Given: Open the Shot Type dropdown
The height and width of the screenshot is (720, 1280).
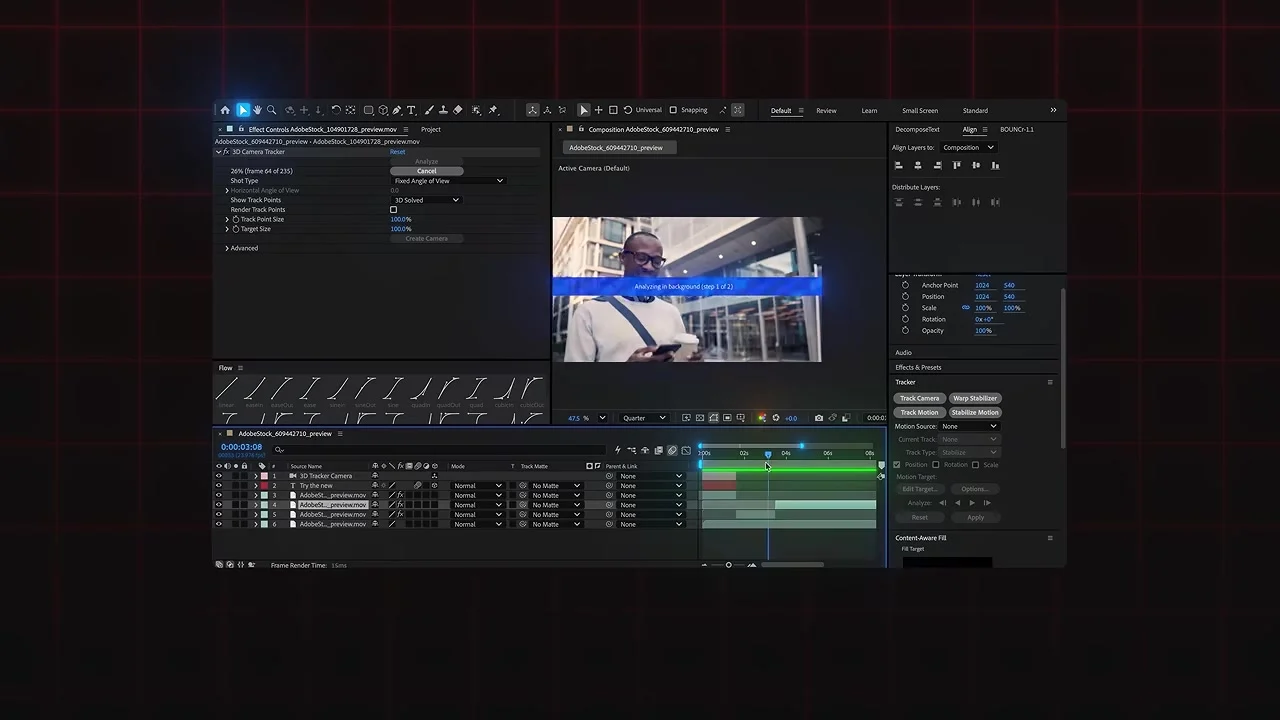Looking at the screenshot, I should [x=447, y=181].
